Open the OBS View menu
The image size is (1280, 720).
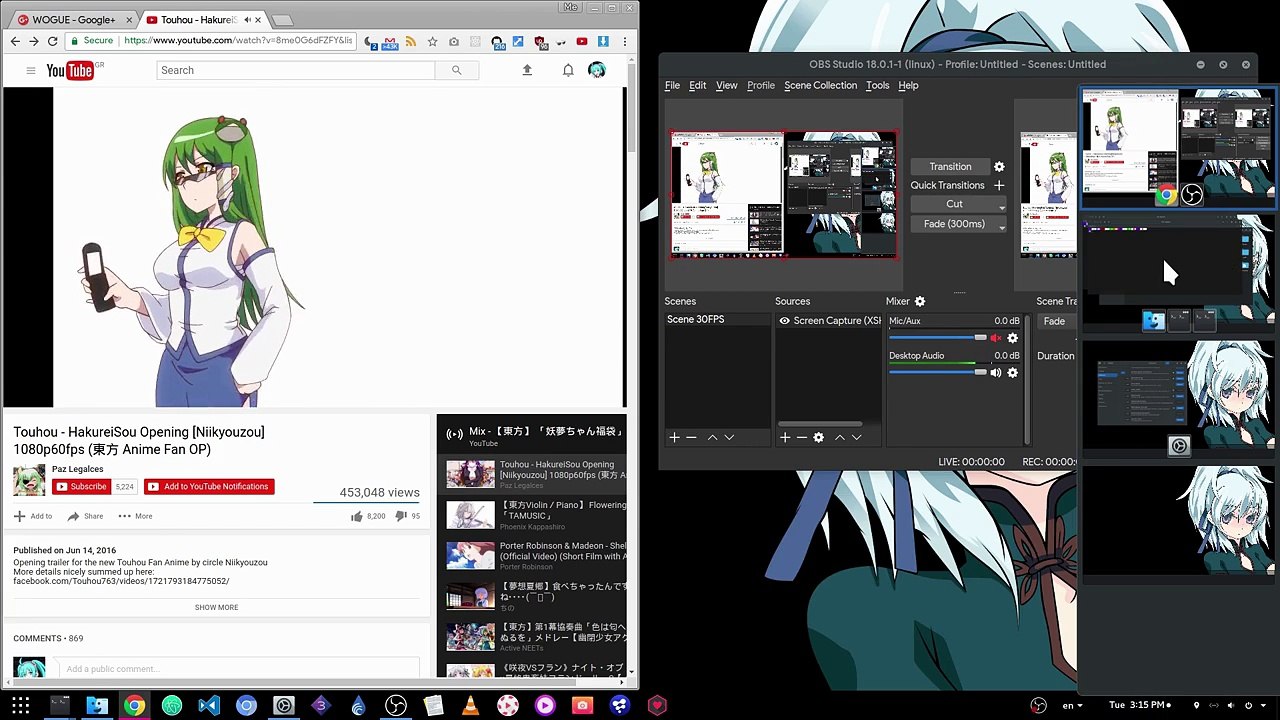[x=726, y=86]
